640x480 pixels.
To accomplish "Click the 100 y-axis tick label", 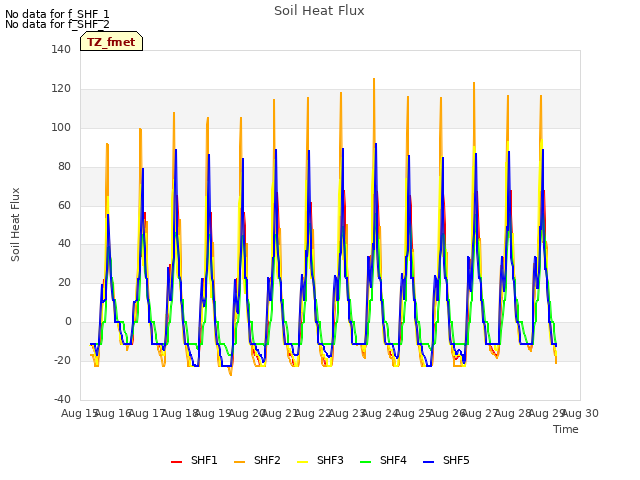I will 61,127.
